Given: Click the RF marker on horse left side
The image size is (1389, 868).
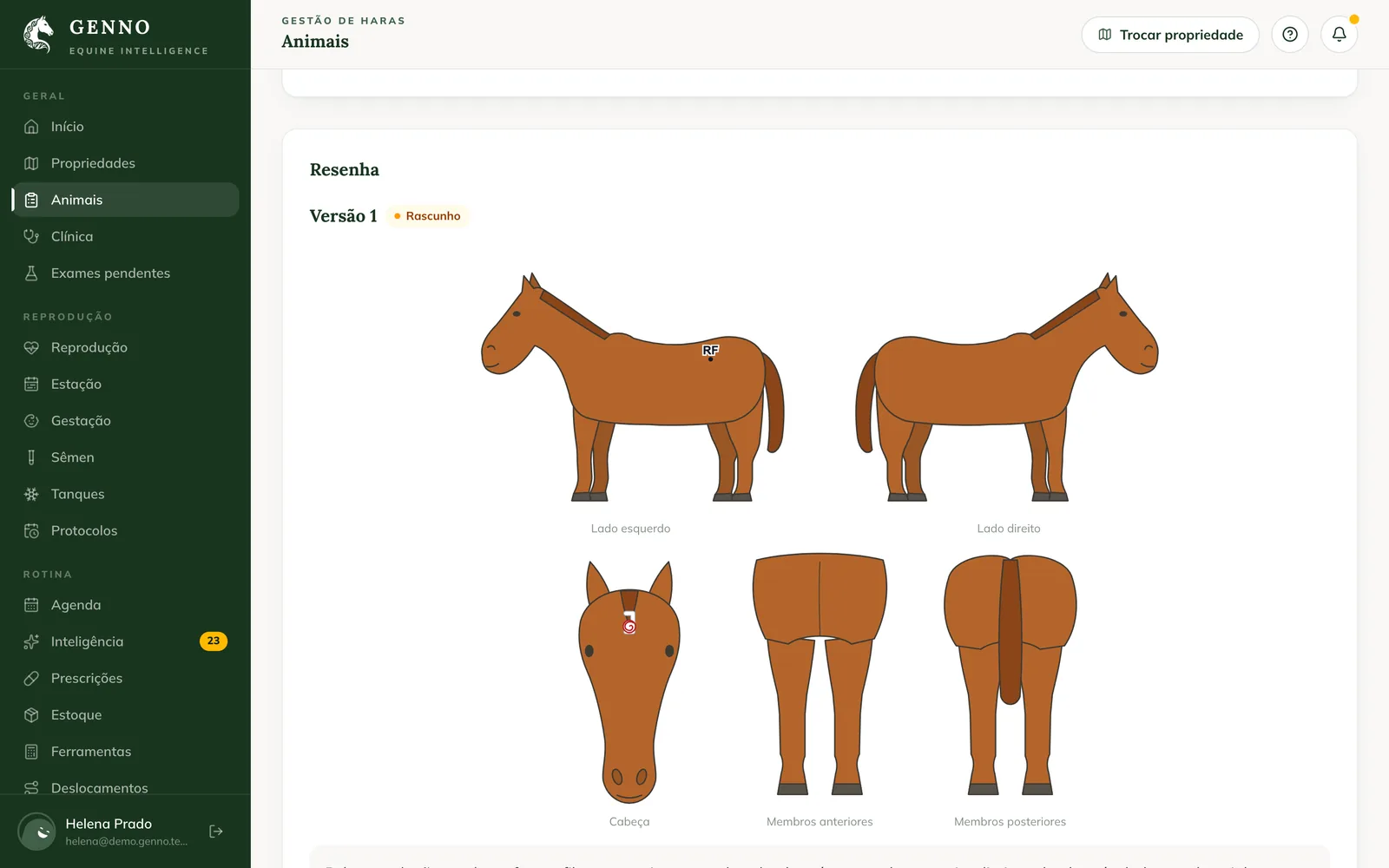Looking at the screenshot, I should pyautogui.click(x=710, y=351).
